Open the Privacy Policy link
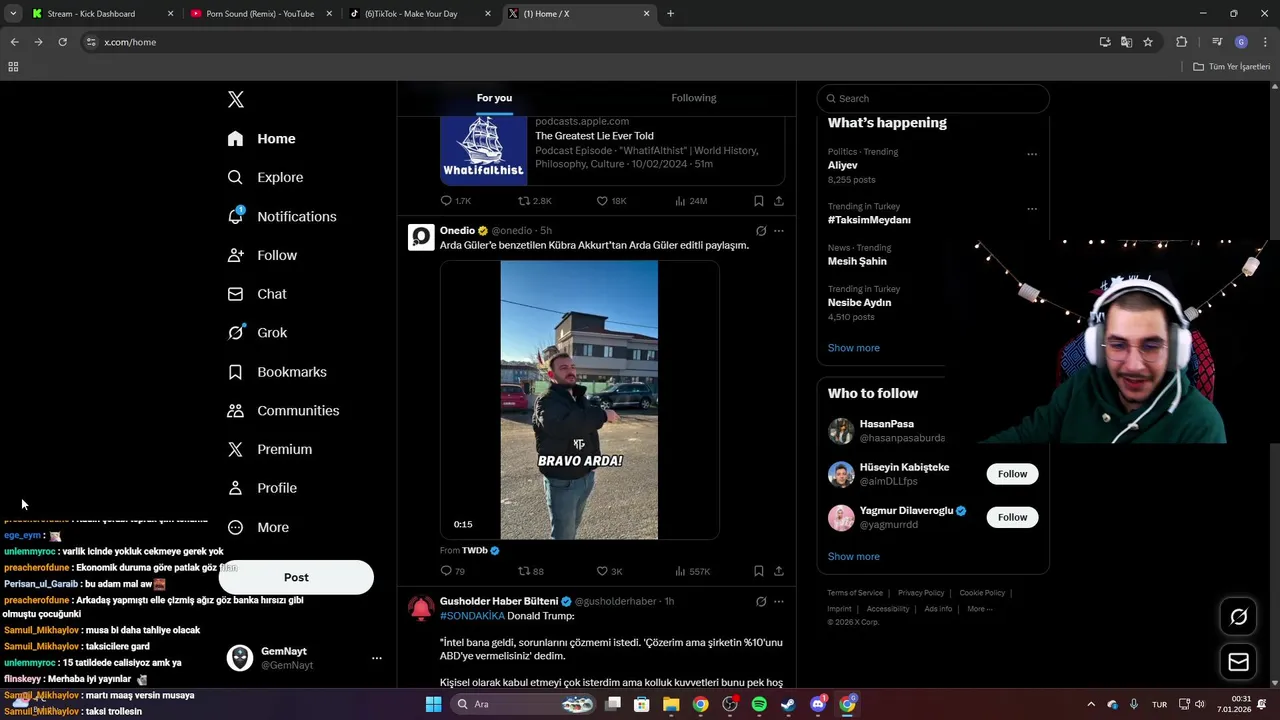The width and height of the screenshot is (1280, 720). pyautogui.click(x=921, y=593)
